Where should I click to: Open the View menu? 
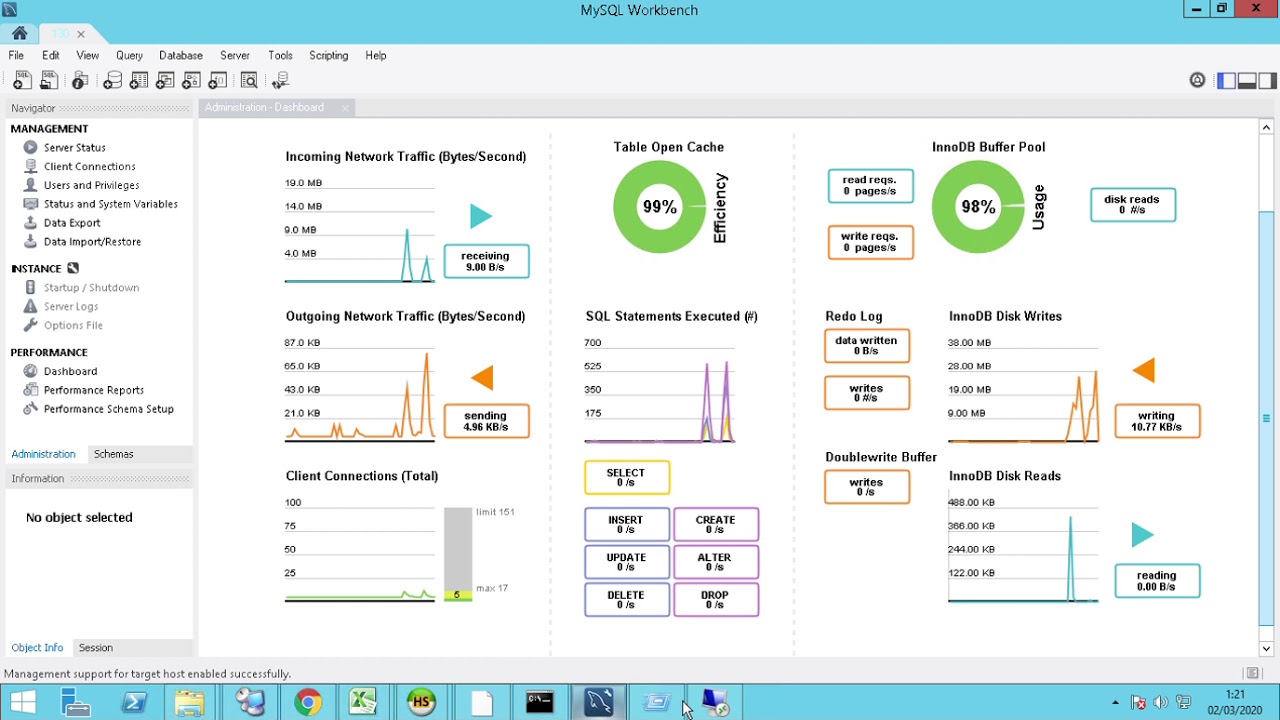pyautogui.click(x=88, y=56)
